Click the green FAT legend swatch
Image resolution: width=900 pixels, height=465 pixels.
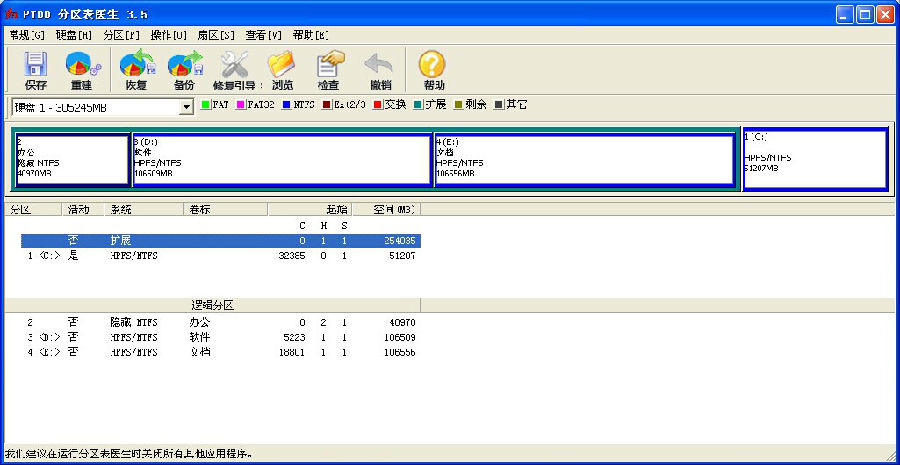[205, 105]
